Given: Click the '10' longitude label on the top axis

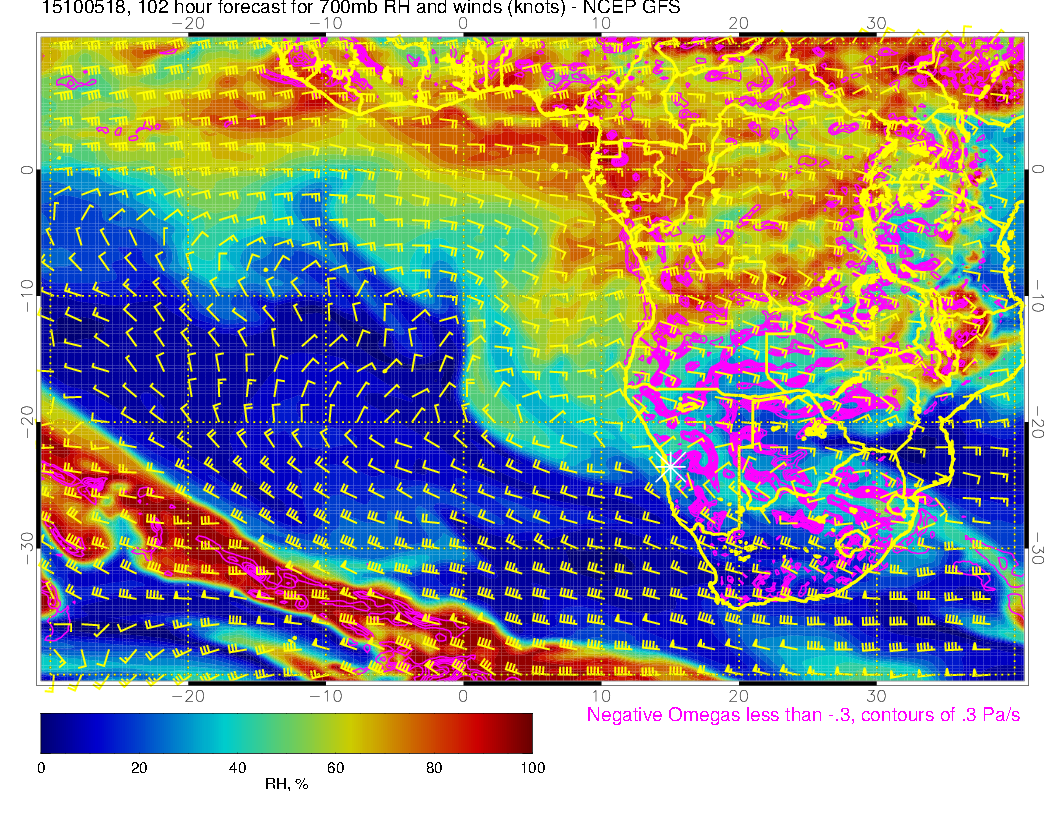Looking at the screenshot, I should coord(601,23).
